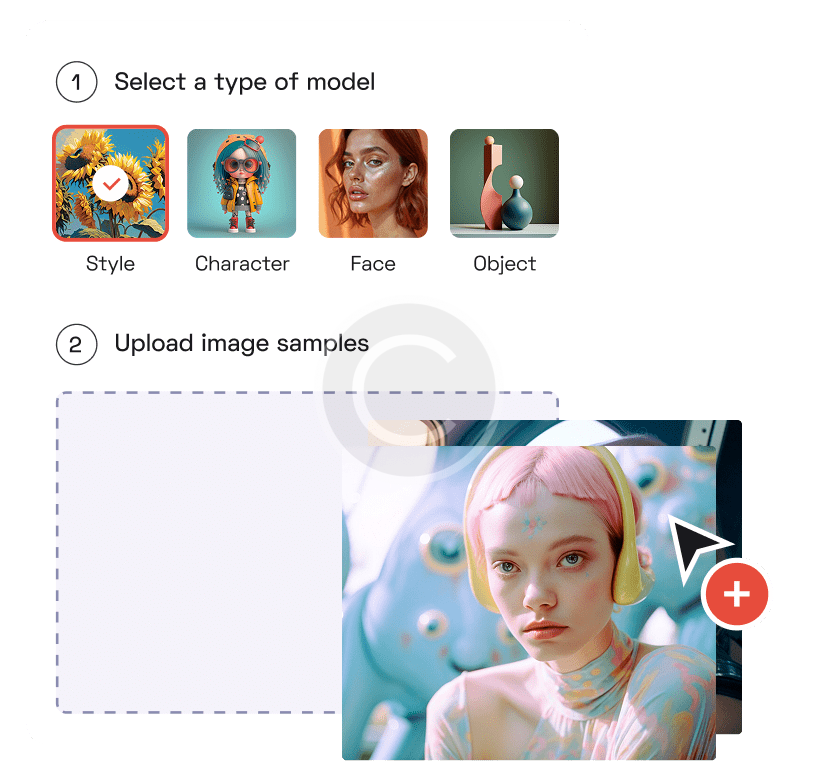Click the circular copyright watermark icon
Viewport: 819px width, 780px height.
click(x=409, y=390)
